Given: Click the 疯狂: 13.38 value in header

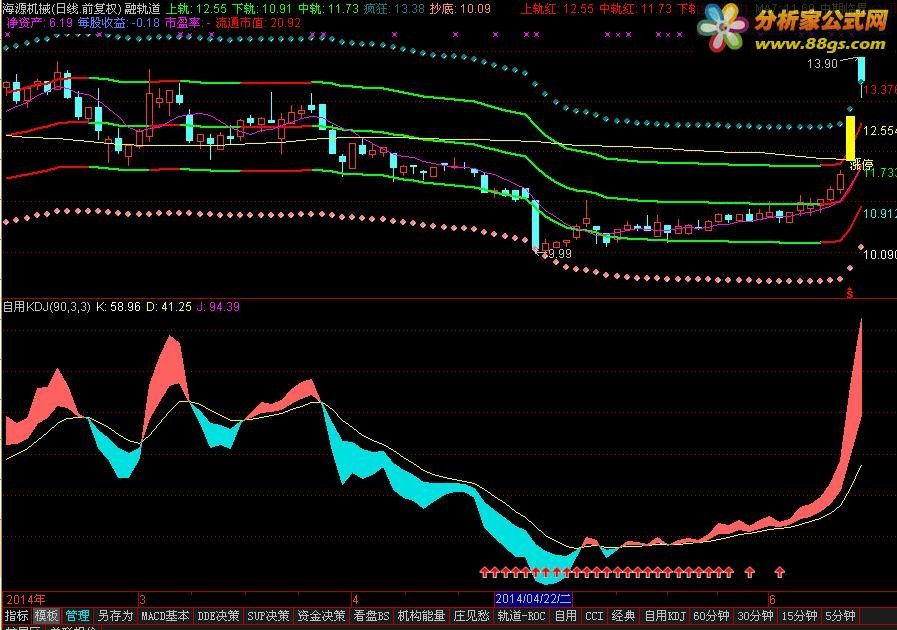Looking at the screenshot, I should click(394, 9).
